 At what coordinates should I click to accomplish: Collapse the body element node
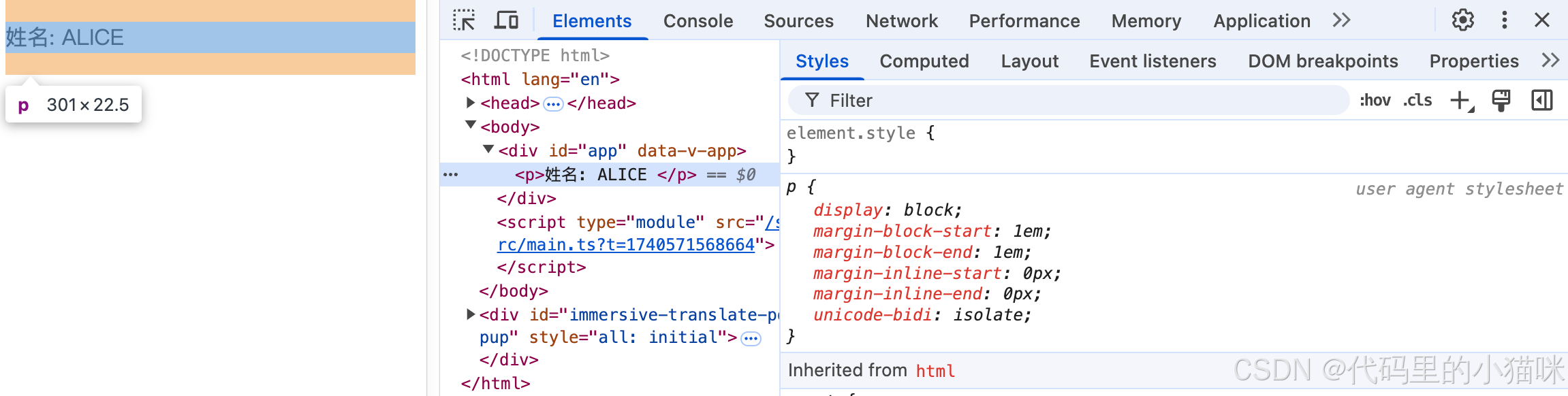471,125
